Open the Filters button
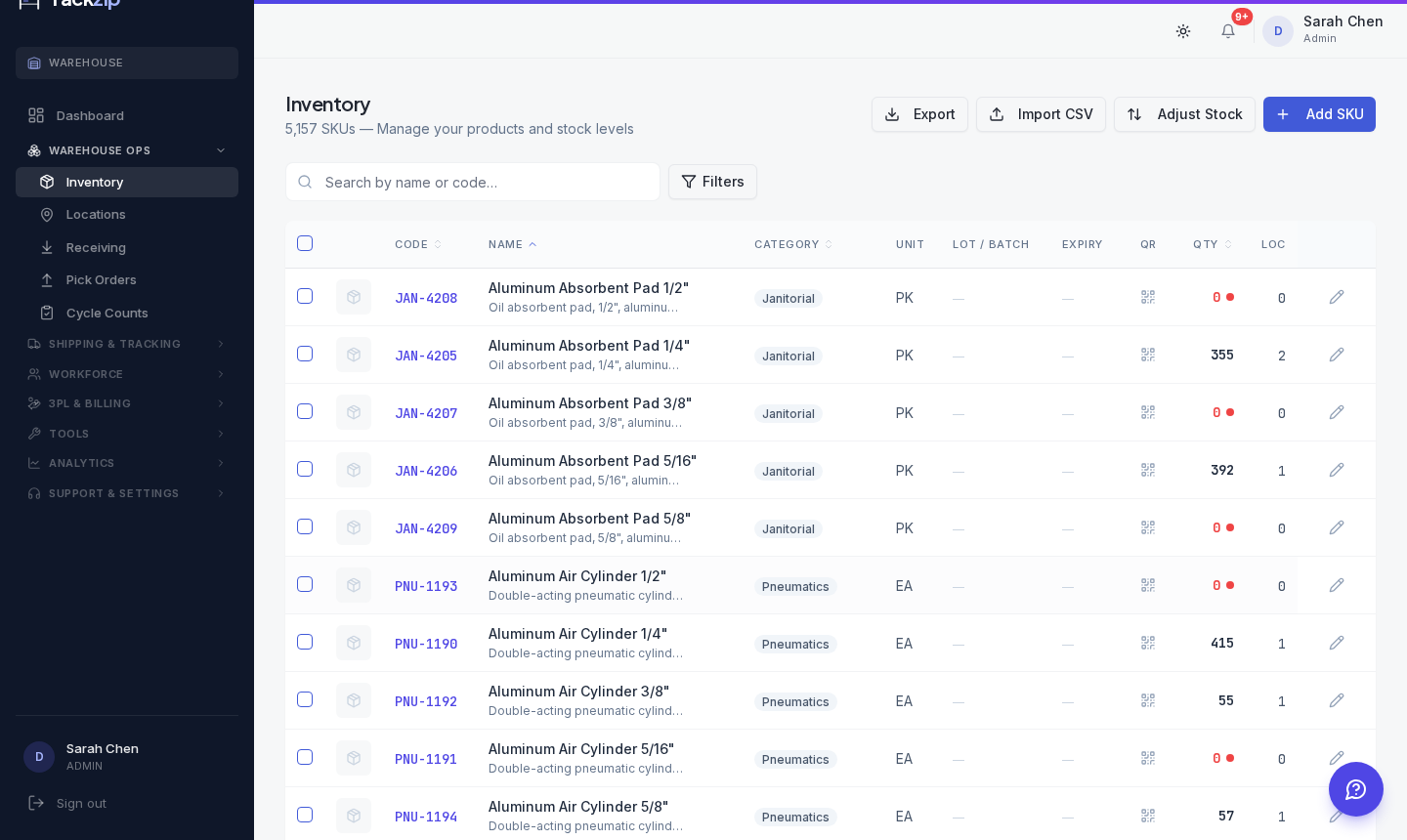 pos(712,182)
